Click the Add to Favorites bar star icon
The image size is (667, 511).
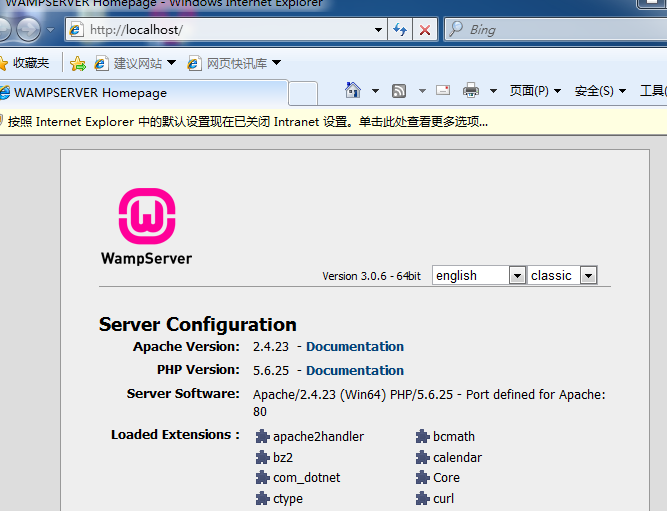coord(78,63)
